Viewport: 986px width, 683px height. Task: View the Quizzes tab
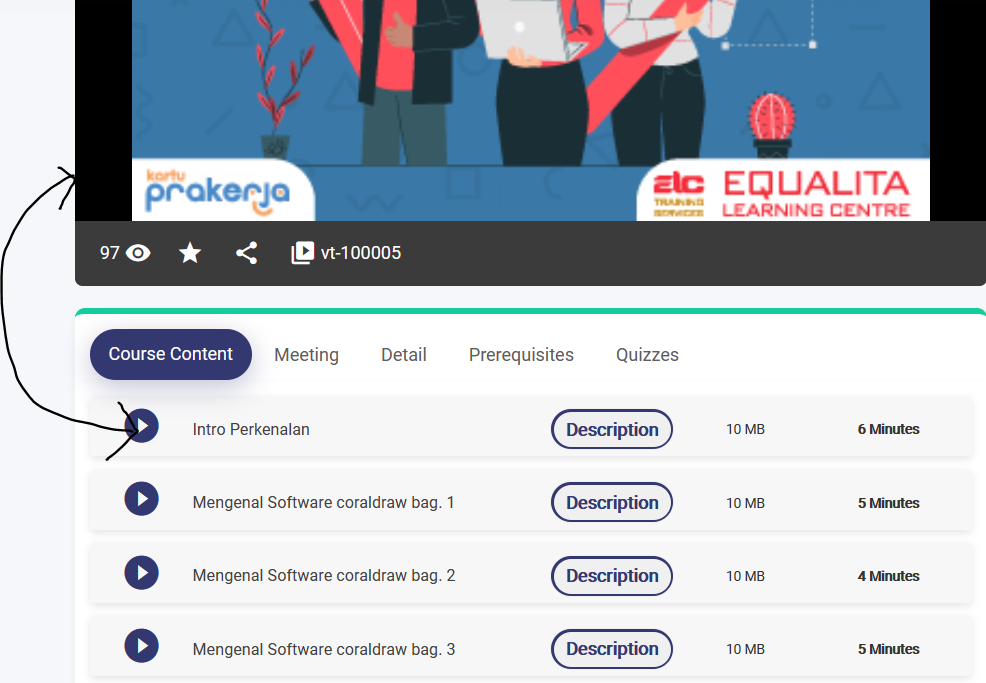(647, 355)
